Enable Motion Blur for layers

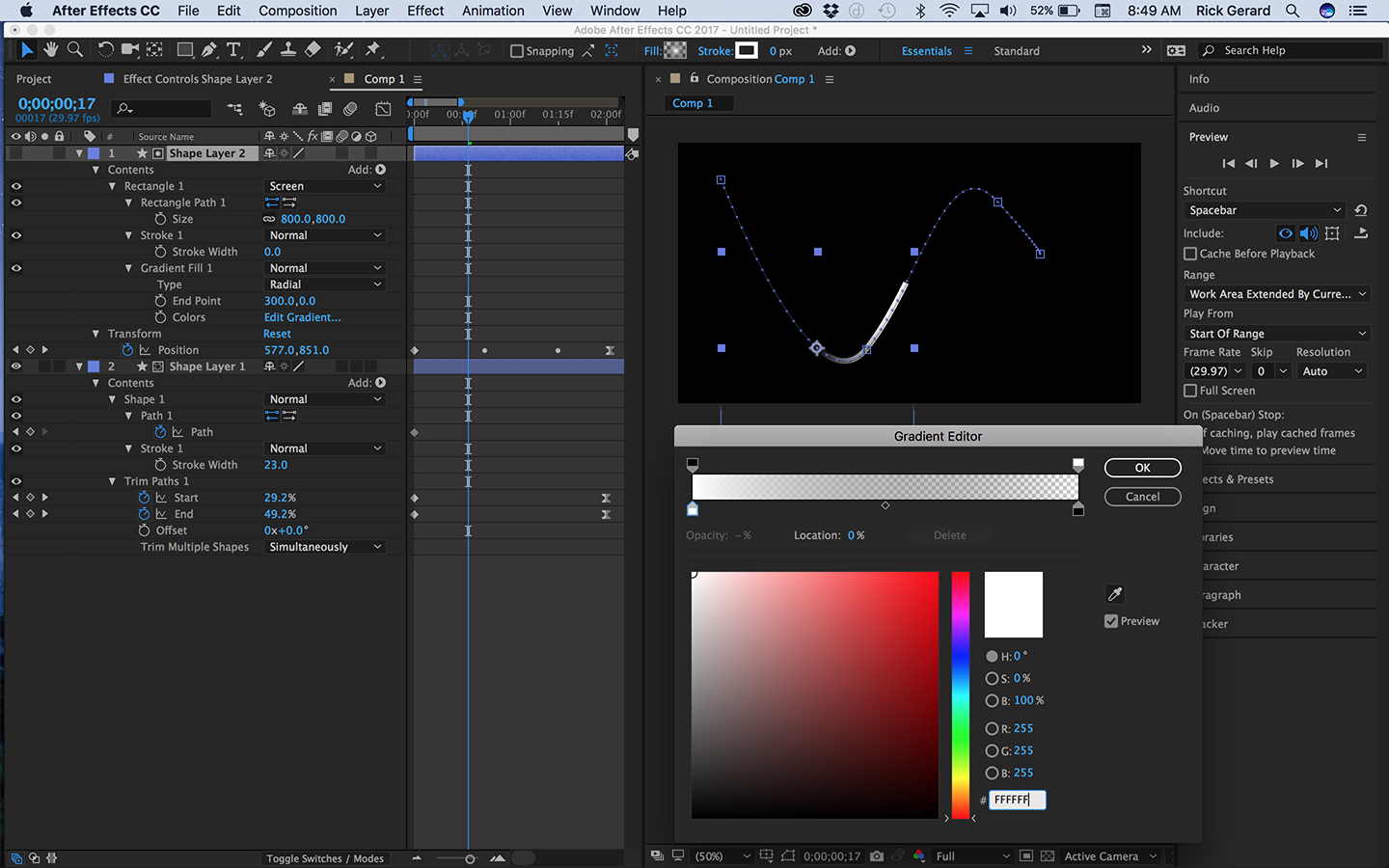350,109
